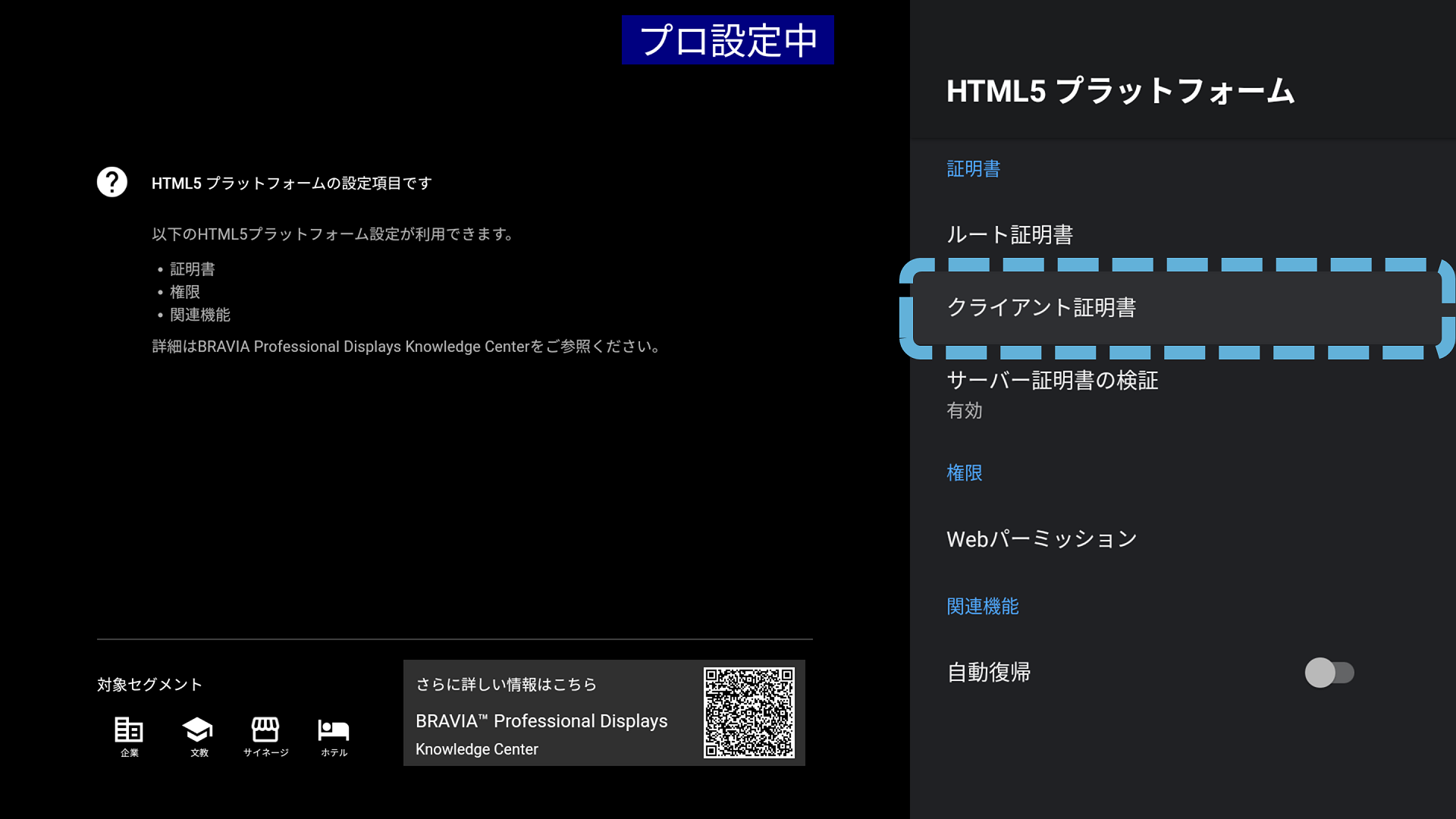The width and height of the screenshot is (1456, 819).
Task: Click the QR code image
Action: (748, 712)
